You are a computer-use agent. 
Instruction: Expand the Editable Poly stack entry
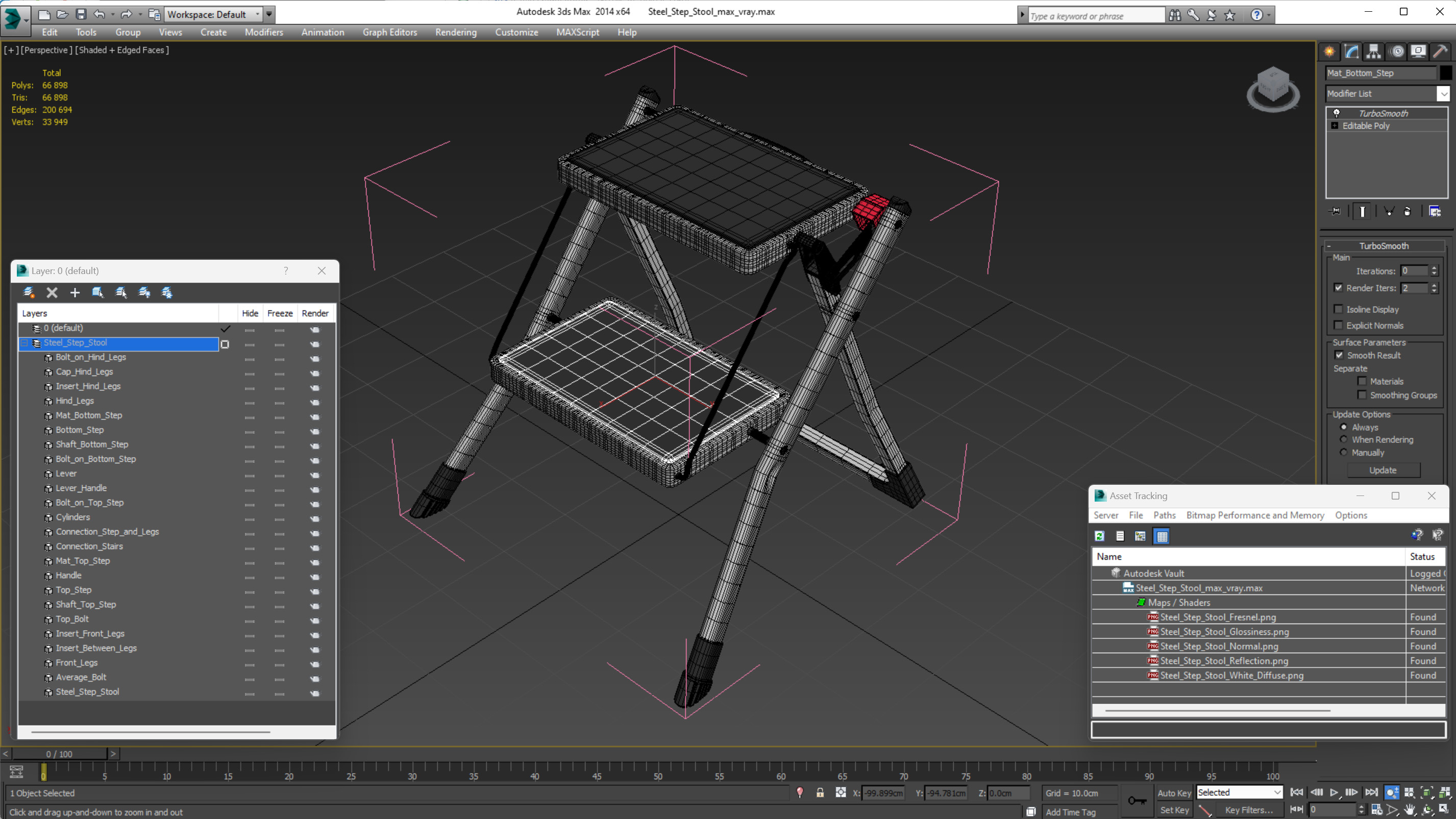coord(1335,126)
